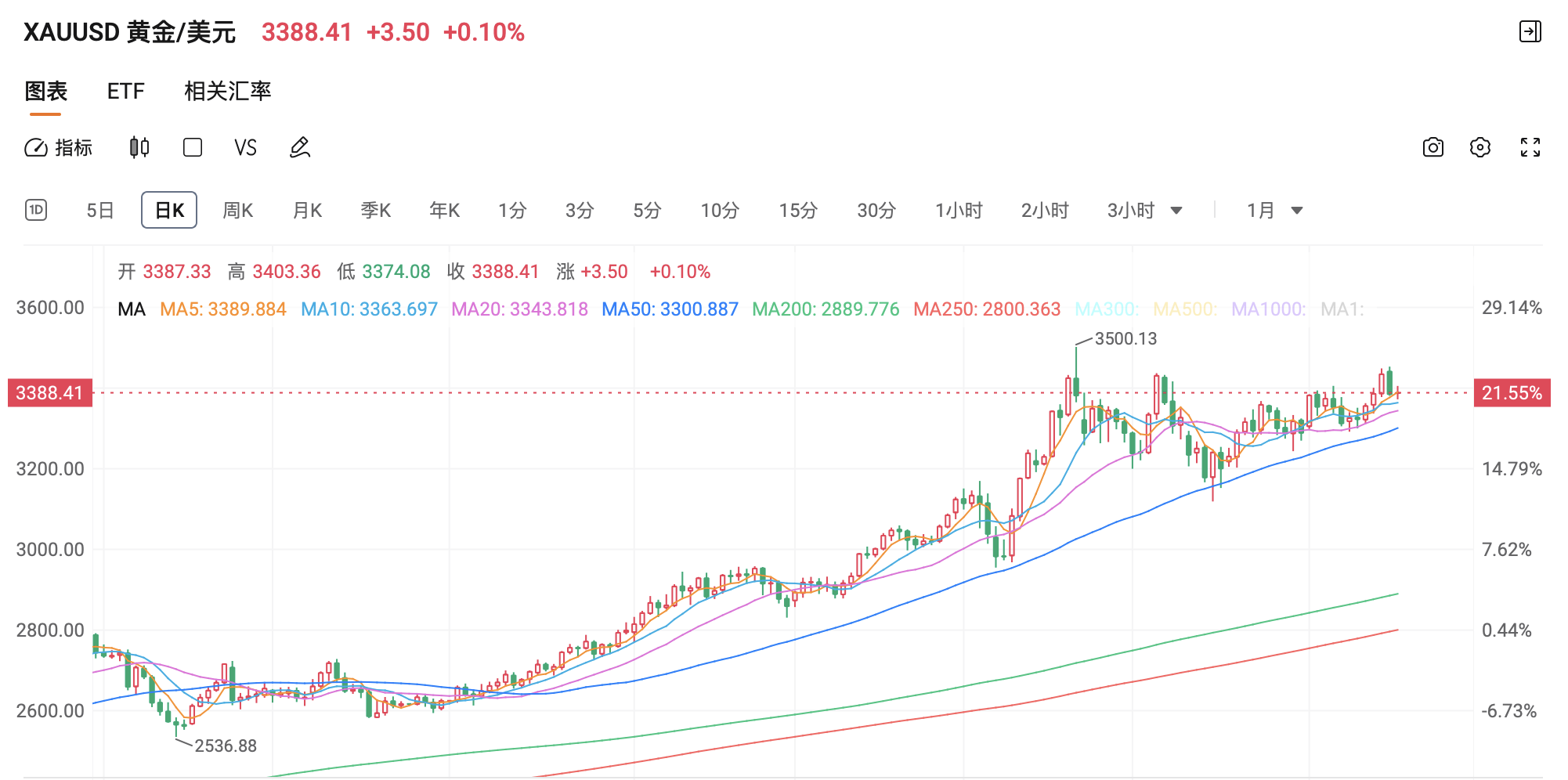This screenshot has width=1568, height=780.
Task: Enable the faded MA300 indicator
Action: (x=1107, y=309)
